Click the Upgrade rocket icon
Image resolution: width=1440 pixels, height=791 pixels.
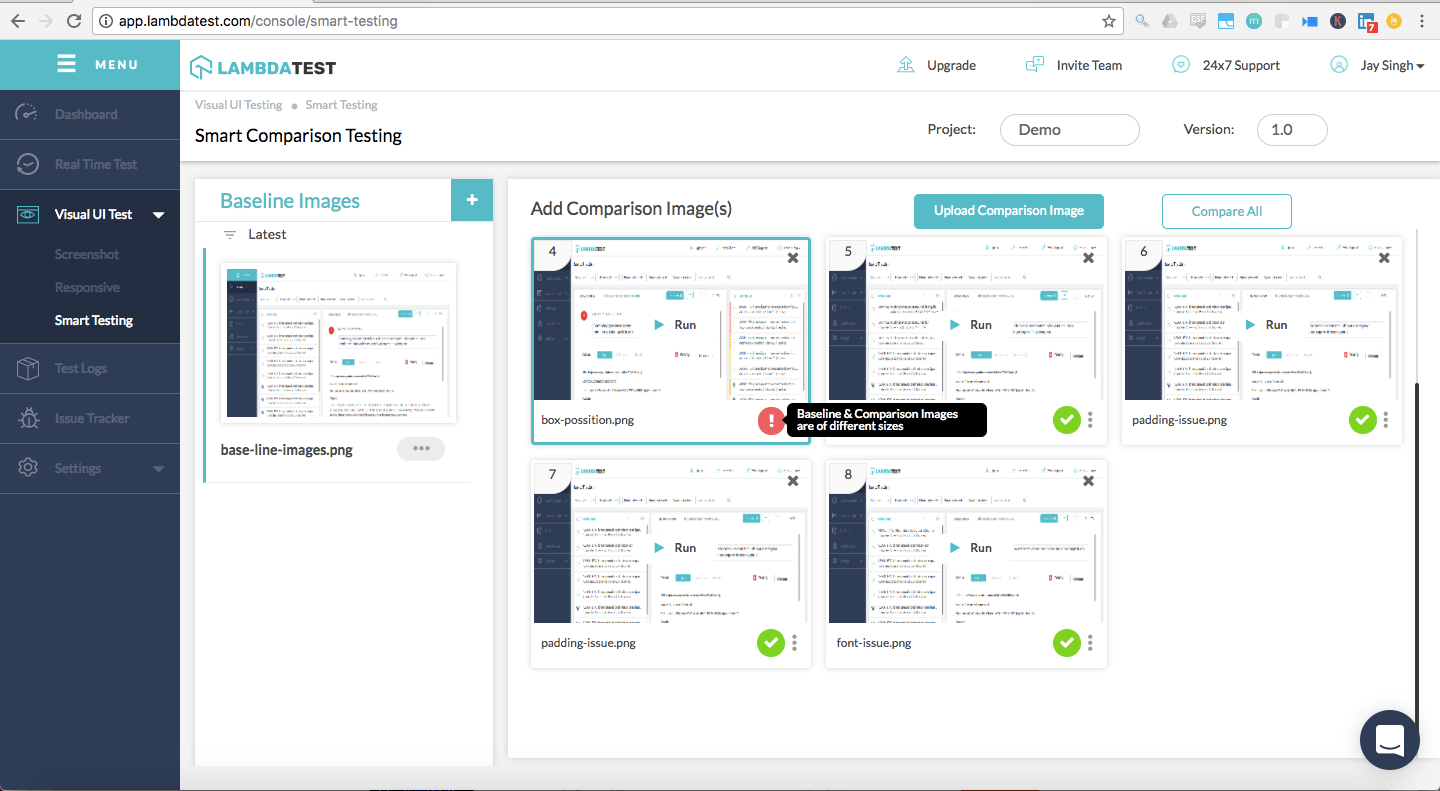(x=906, y=64)
